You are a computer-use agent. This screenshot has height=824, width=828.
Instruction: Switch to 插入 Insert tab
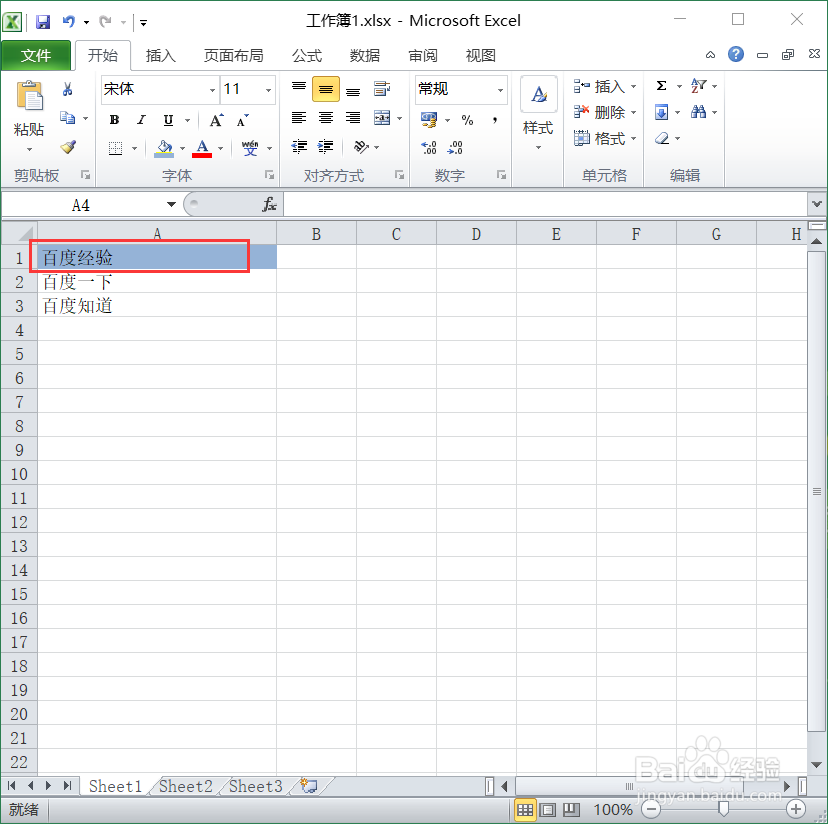[161, 55]
